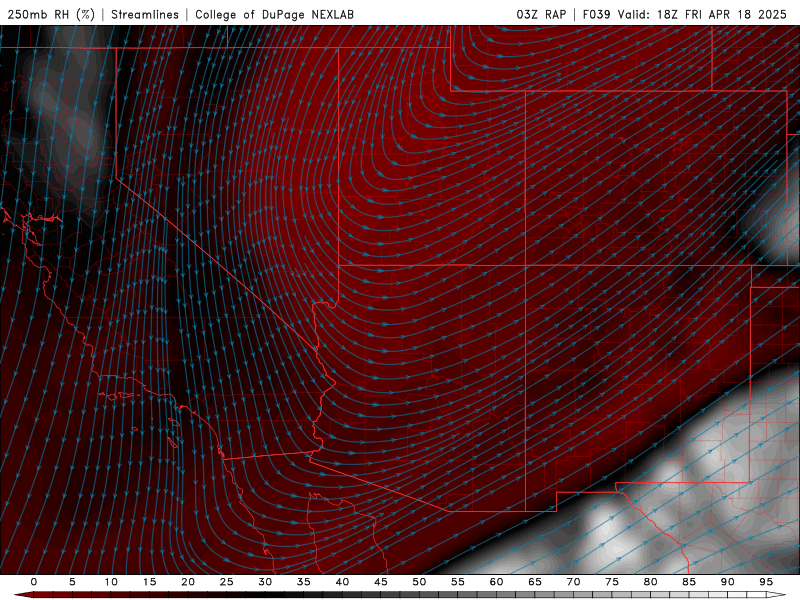The height and width of the screenshot is (600, 800).
Task: Click the '50' colorbar label
Action: point(419,582)
